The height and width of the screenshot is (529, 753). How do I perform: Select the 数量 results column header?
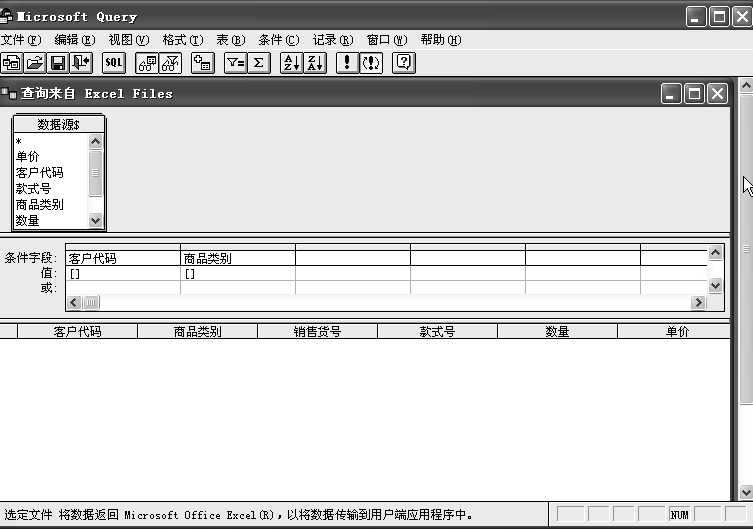pos(558,331)
